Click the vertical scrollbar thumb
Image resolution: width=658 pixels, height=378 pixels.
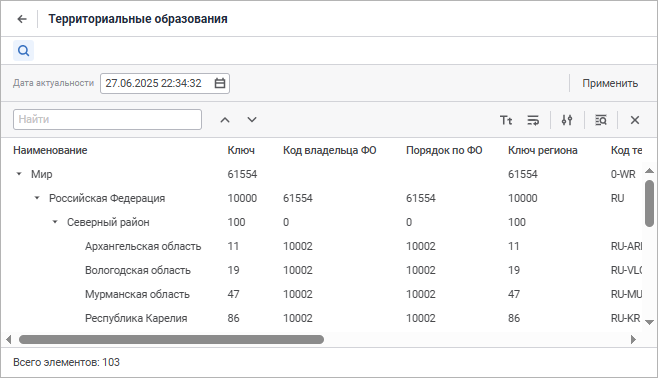[649, 203]
